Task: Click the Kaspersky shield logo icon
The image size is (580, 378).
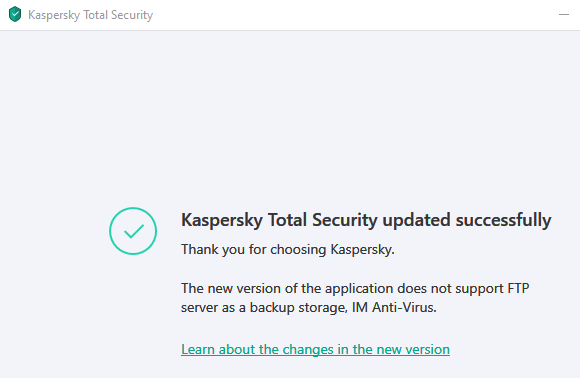Action: coord(15,14)
